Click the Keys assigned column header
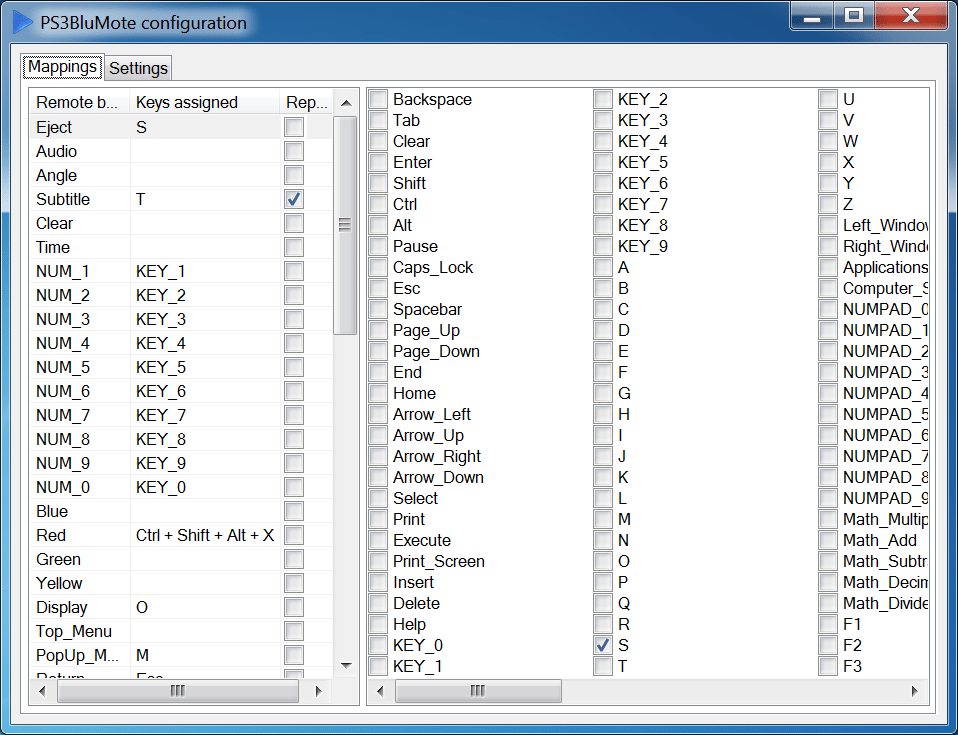The height and width of the screenshot is (735, 958). [x=205, y=102]
